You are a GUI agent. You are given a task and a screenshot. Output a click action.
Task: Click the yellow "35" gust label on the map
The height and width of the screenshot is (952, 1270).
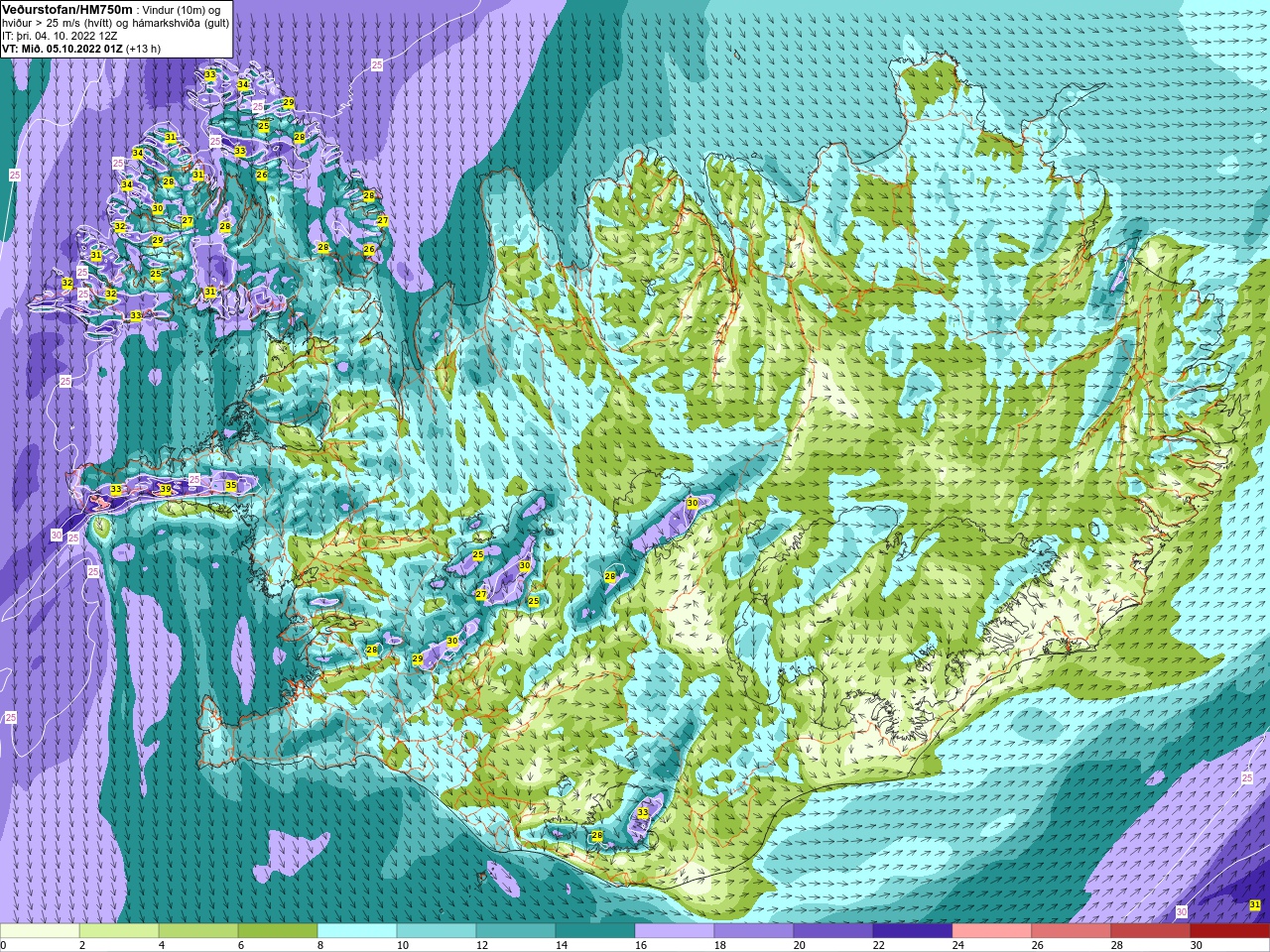230,485
